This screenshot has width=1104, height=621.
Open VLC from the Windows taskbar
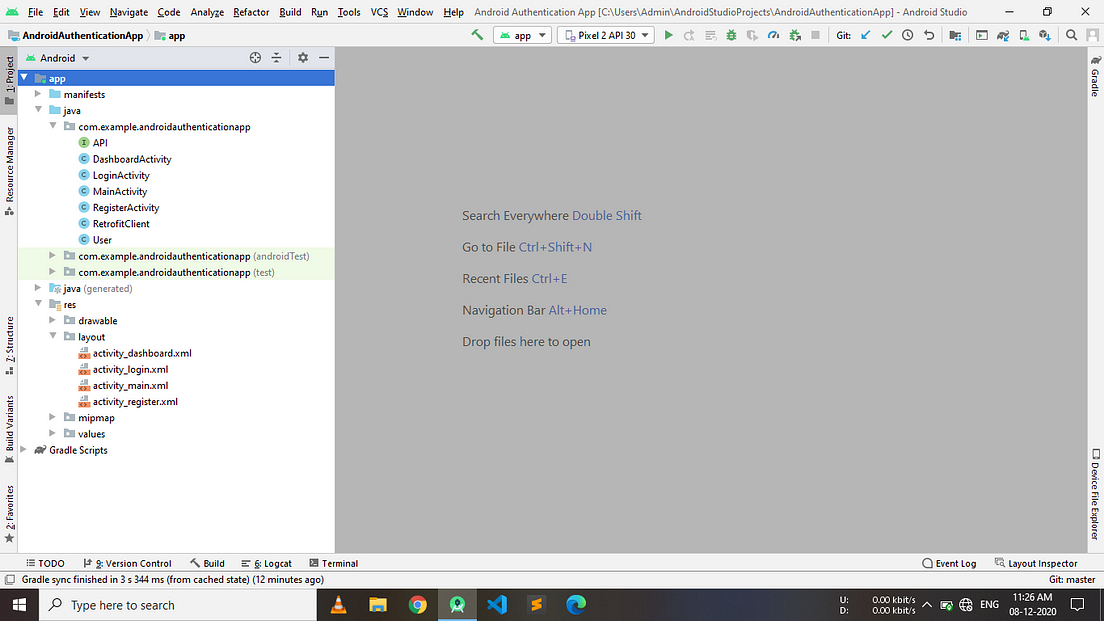tap(339, 605)
